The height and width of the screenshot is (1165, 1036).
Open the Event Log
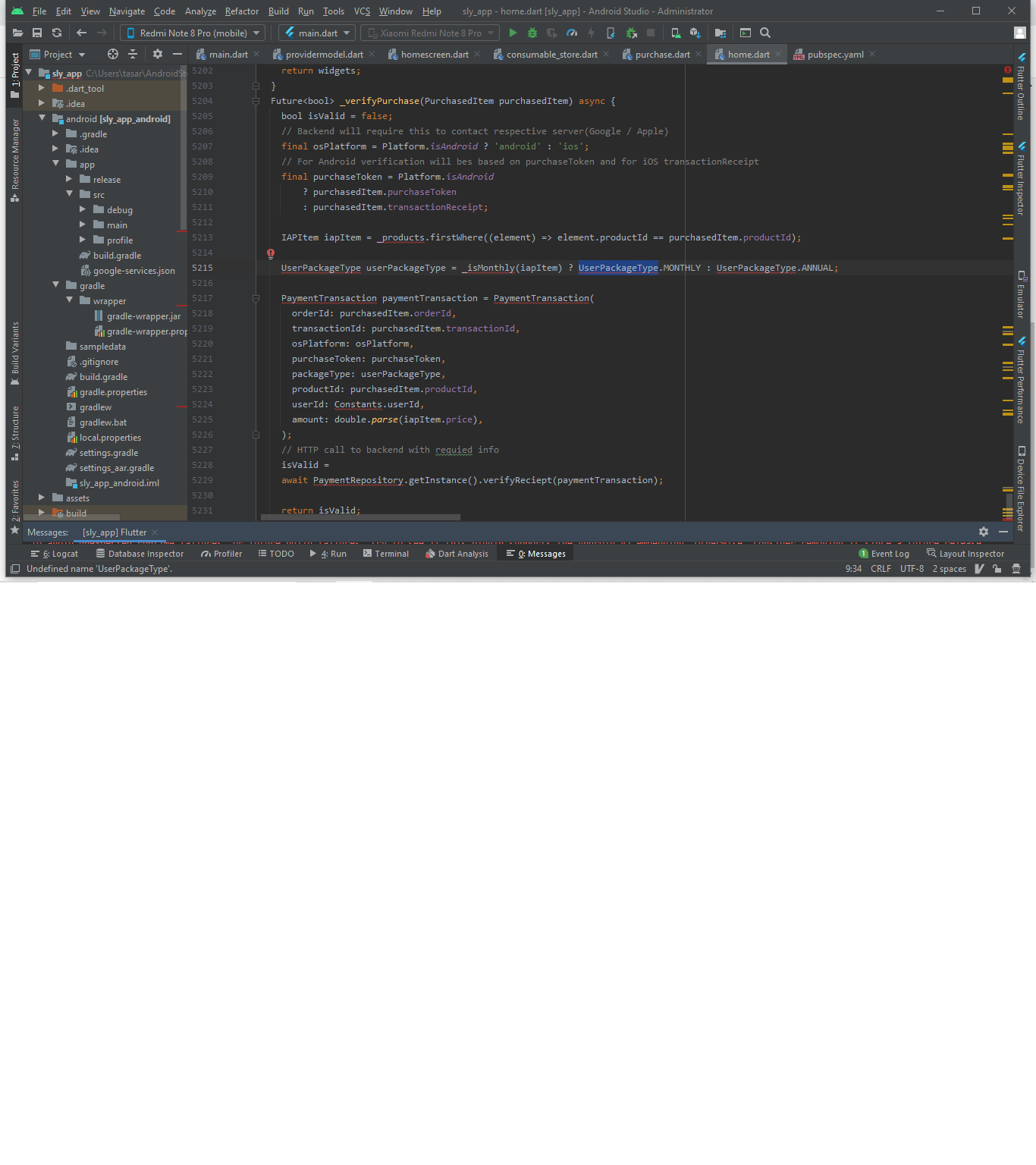point(884,554)
